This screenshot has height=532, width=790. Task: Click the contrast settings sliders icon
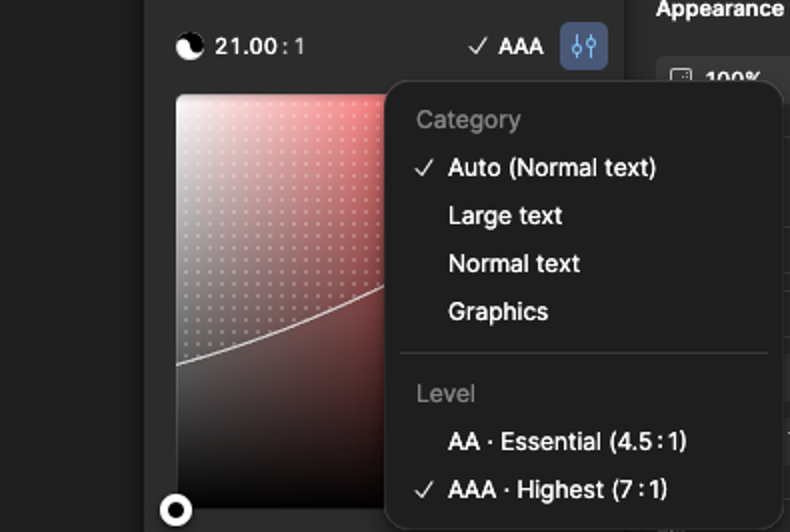(x=584, y=46)
